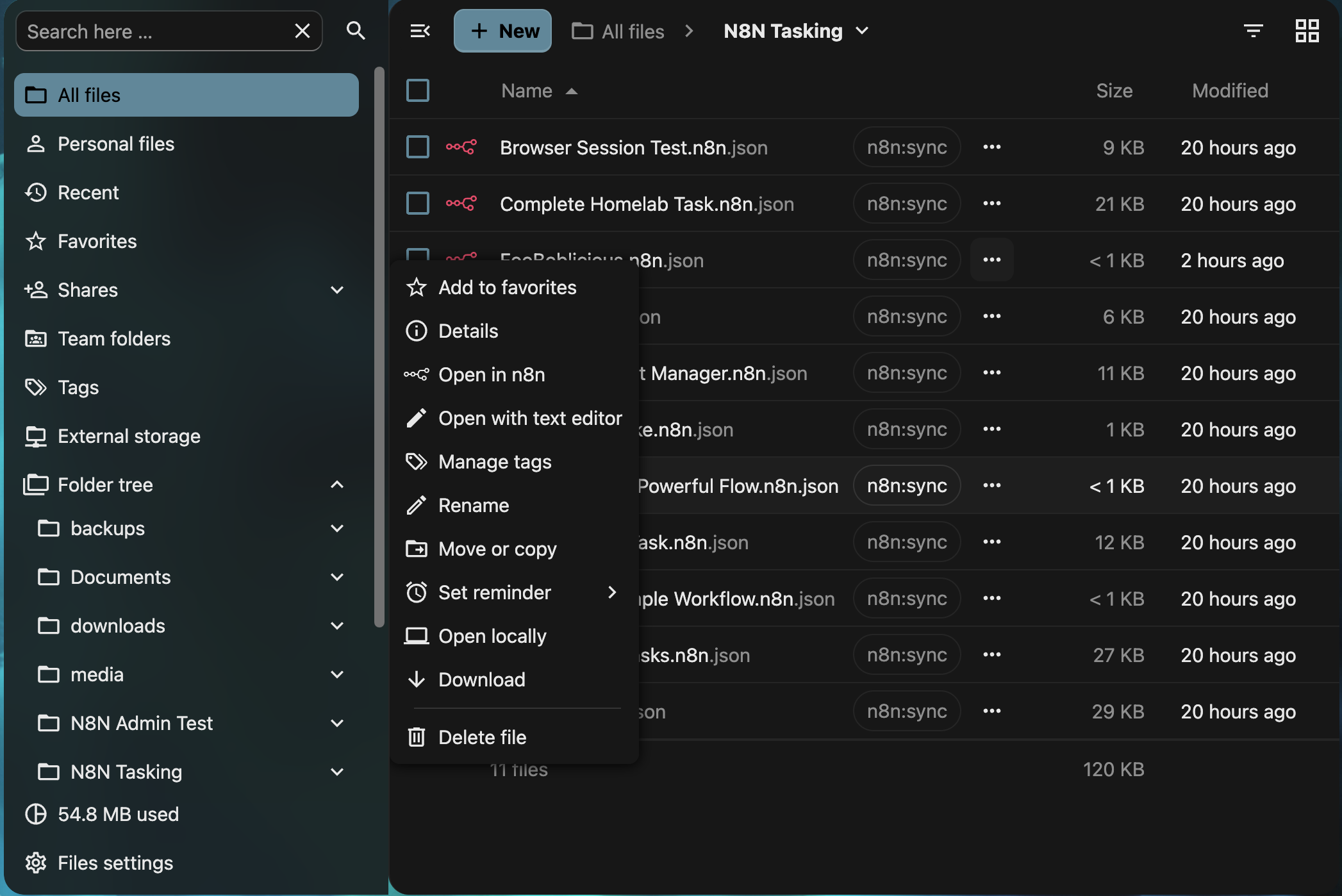This screenshot has width=1342, height=896.
Task: Collapse the Folder tree chevron
Action: (337, 485)
